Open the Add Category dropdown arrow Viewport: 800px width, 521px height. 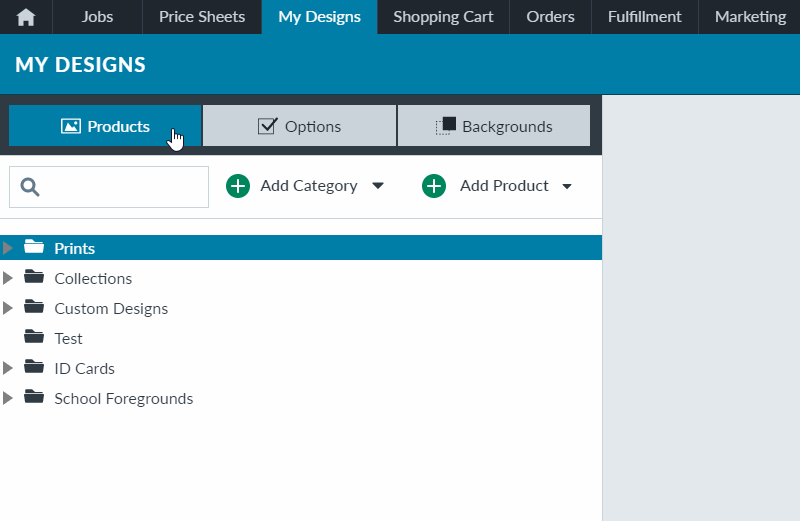point(378,186)
